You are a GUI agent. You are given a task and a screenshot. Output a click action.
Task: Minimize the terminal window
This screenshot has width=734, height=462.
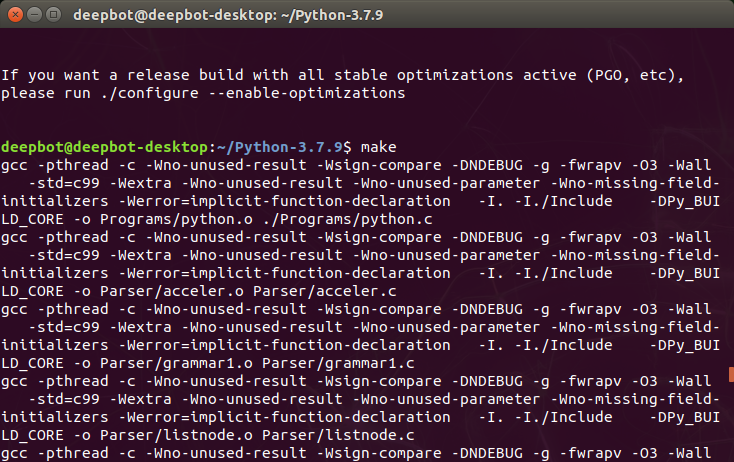click(x=35, y=15)
